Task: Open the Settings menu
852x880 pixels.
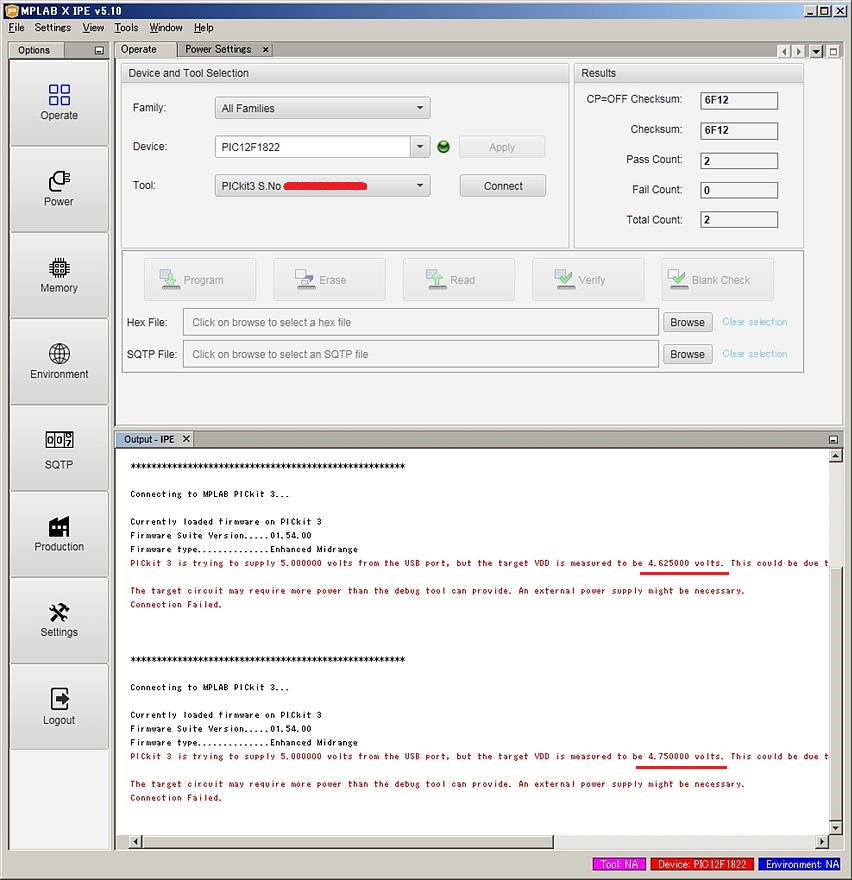Action: click(53, 28)
